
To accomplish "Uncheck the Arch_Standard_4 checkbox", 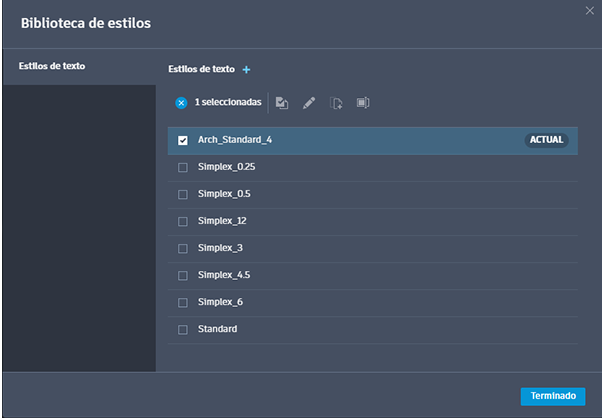I will click(182, 140).
